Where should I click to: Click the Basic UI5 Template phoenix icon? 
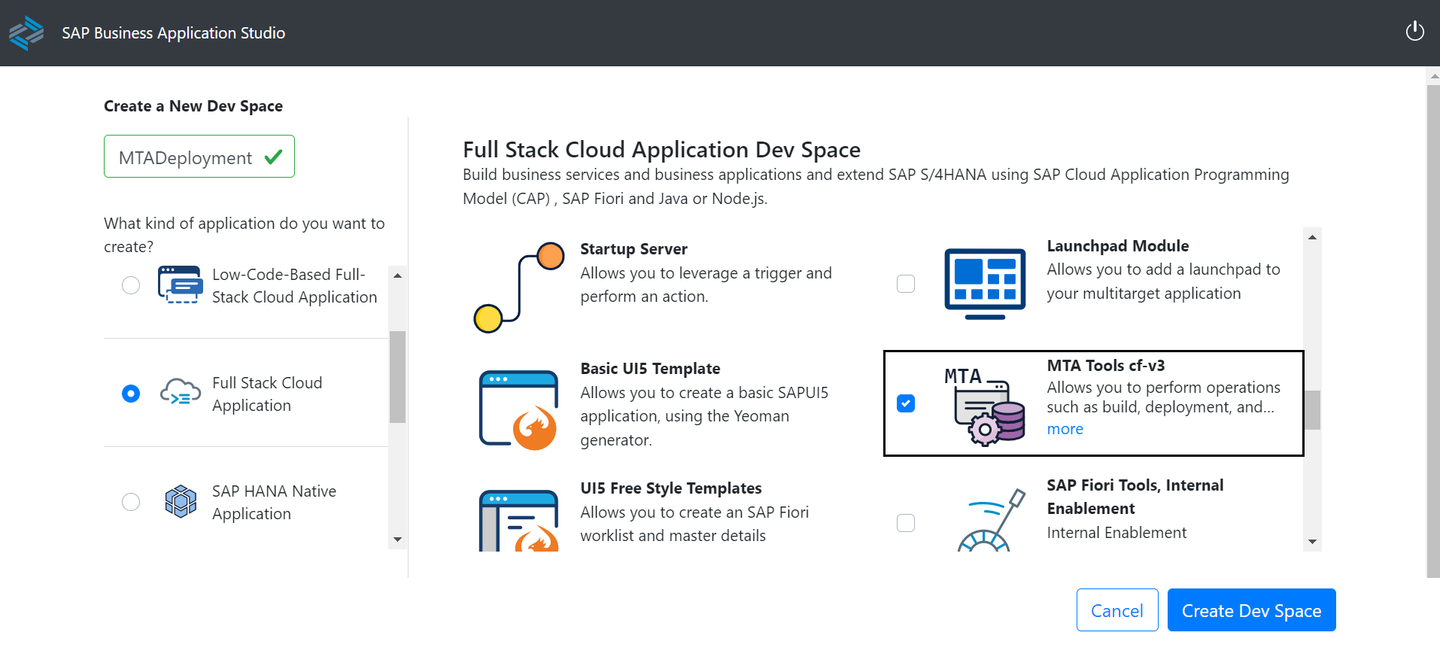click(x=519, y=408)
